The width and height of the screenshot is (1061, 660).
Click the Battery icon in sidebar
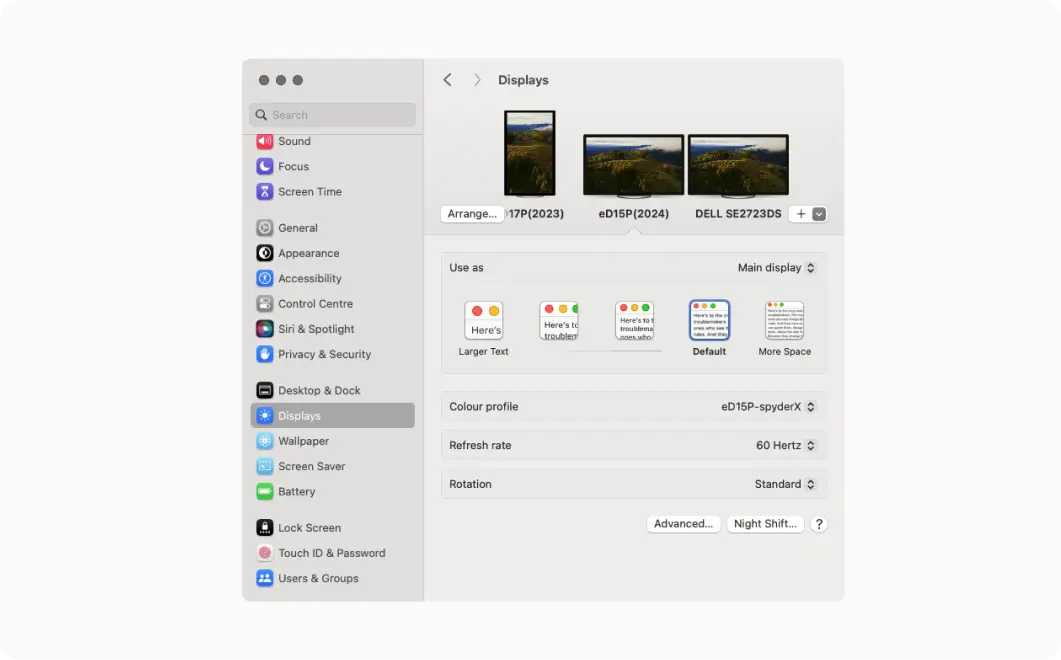tap(265, 491)
